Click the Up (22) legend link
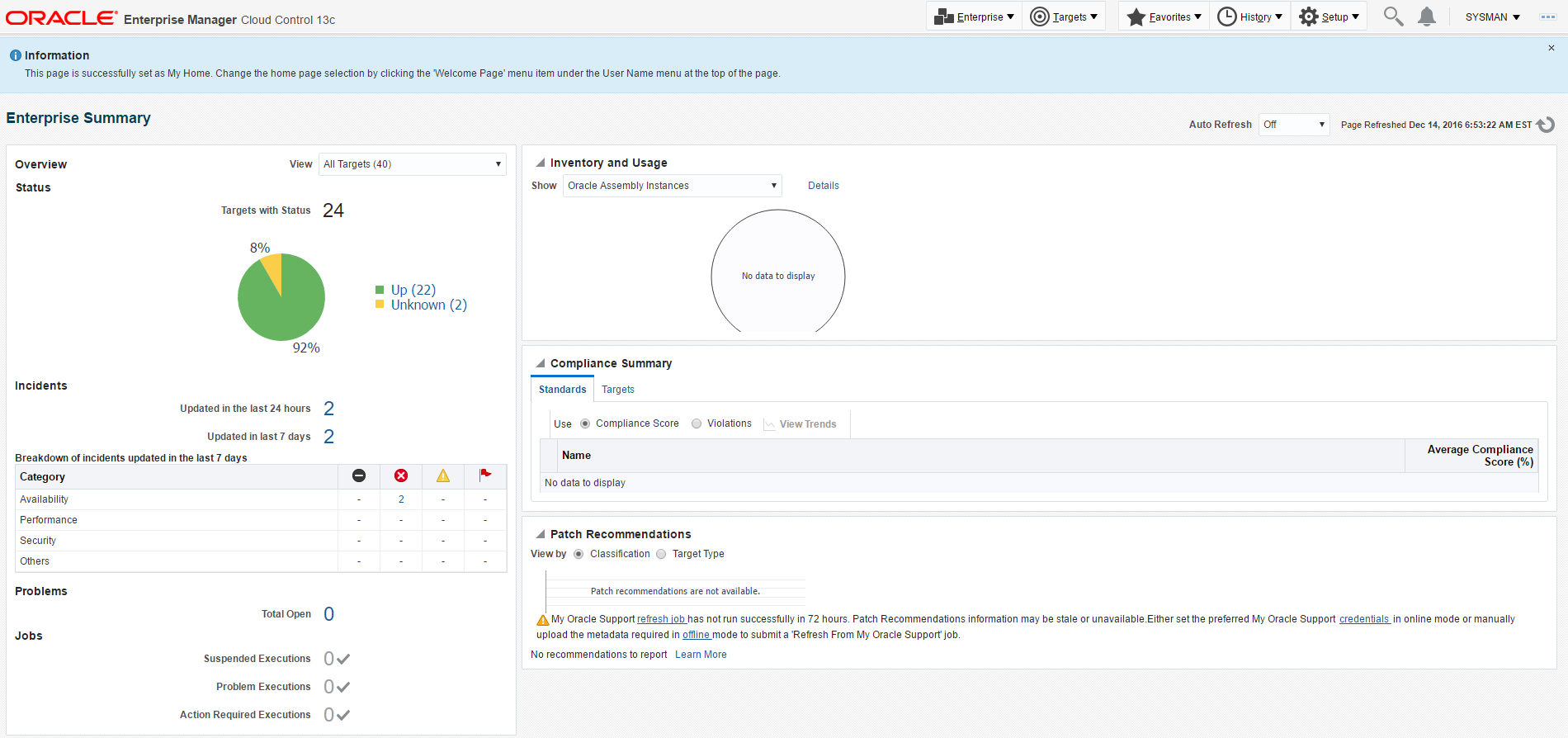The width and height of the screenshot is (1568, 738). 413,290
